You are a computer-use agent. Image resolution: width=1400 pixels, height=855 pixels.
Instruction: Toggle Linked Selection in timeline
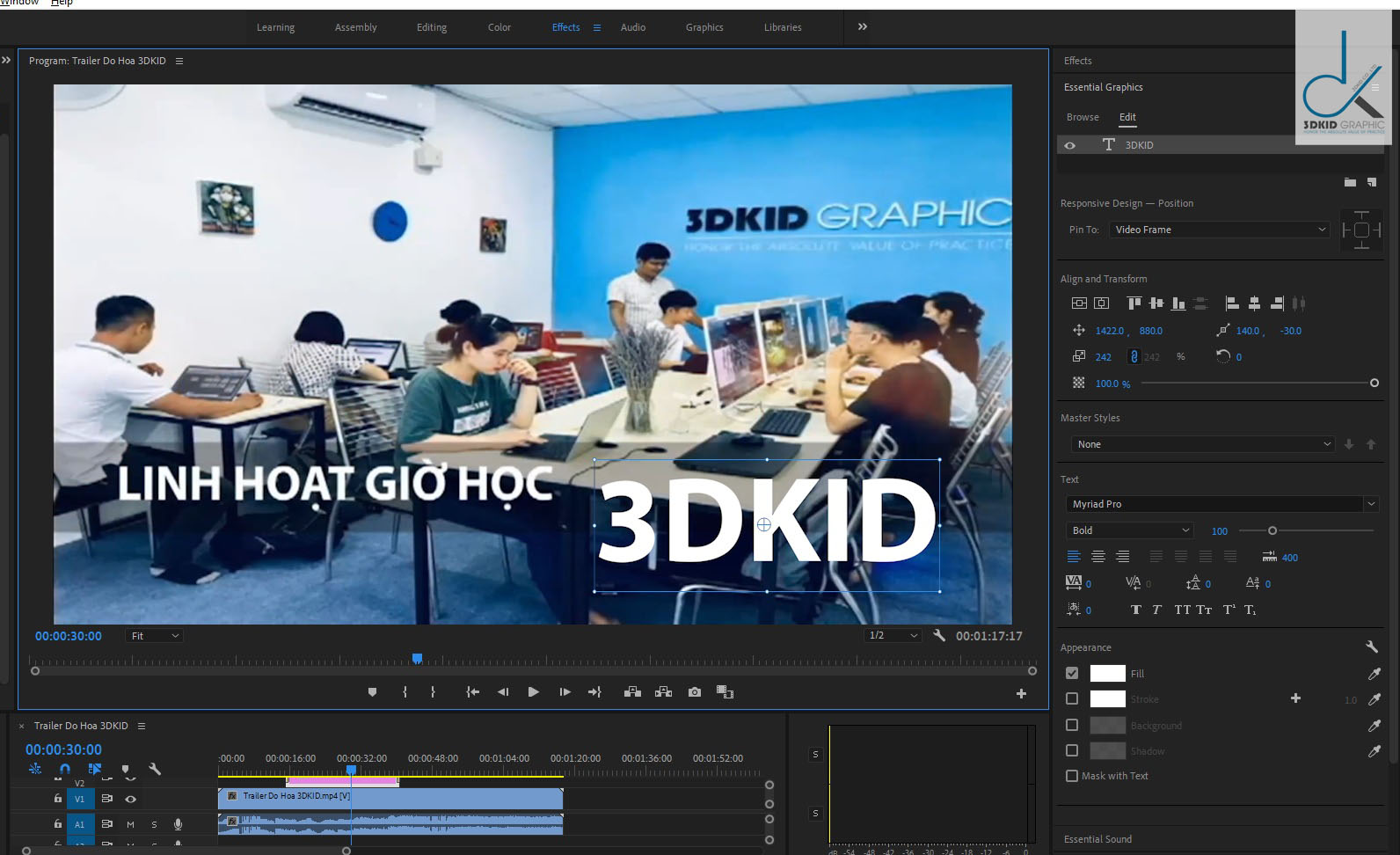pyautogui.click(x=95, y=769)
